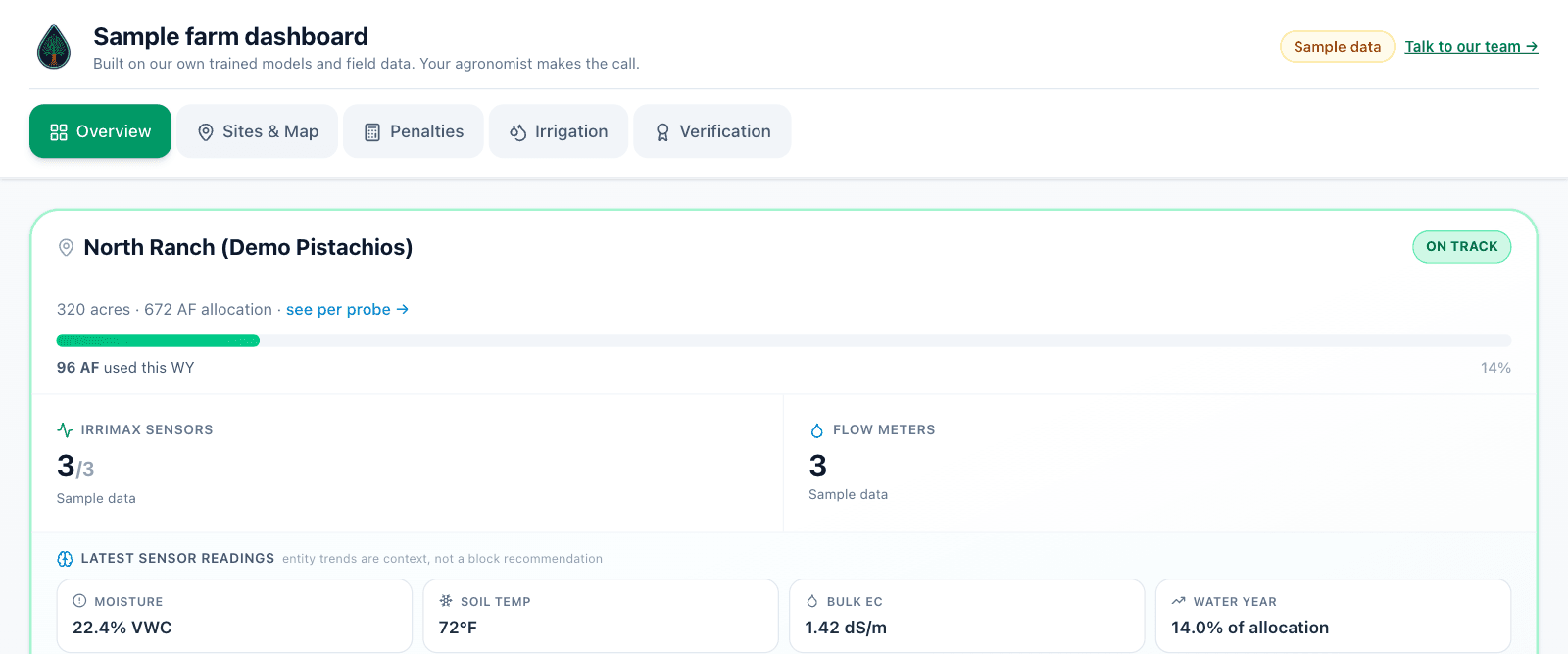Click the North Ranch (Demo Pistachios) heading
The image size is (1568, 654).
(248, 247)
